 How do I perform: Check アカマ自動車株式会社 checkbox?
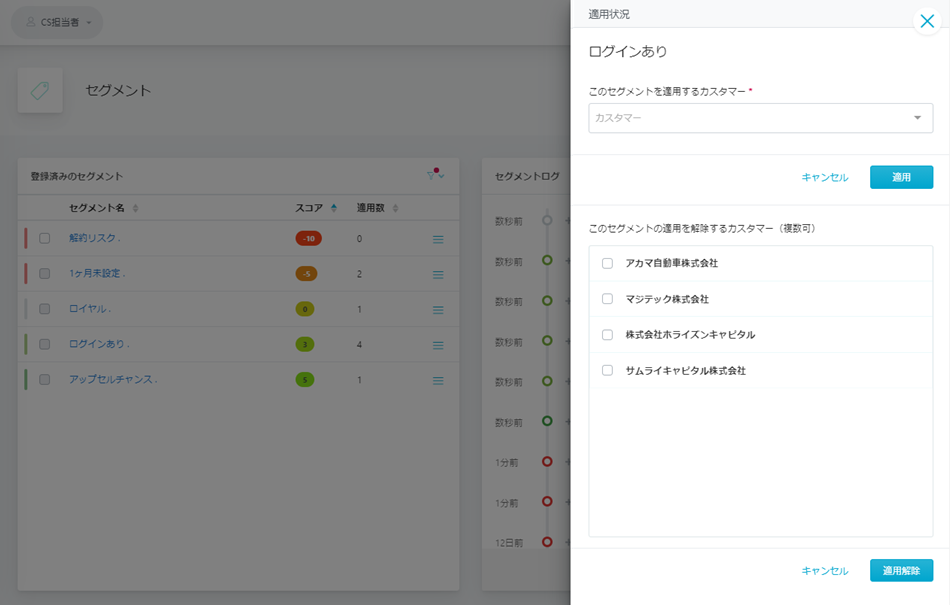coord(607,263)
